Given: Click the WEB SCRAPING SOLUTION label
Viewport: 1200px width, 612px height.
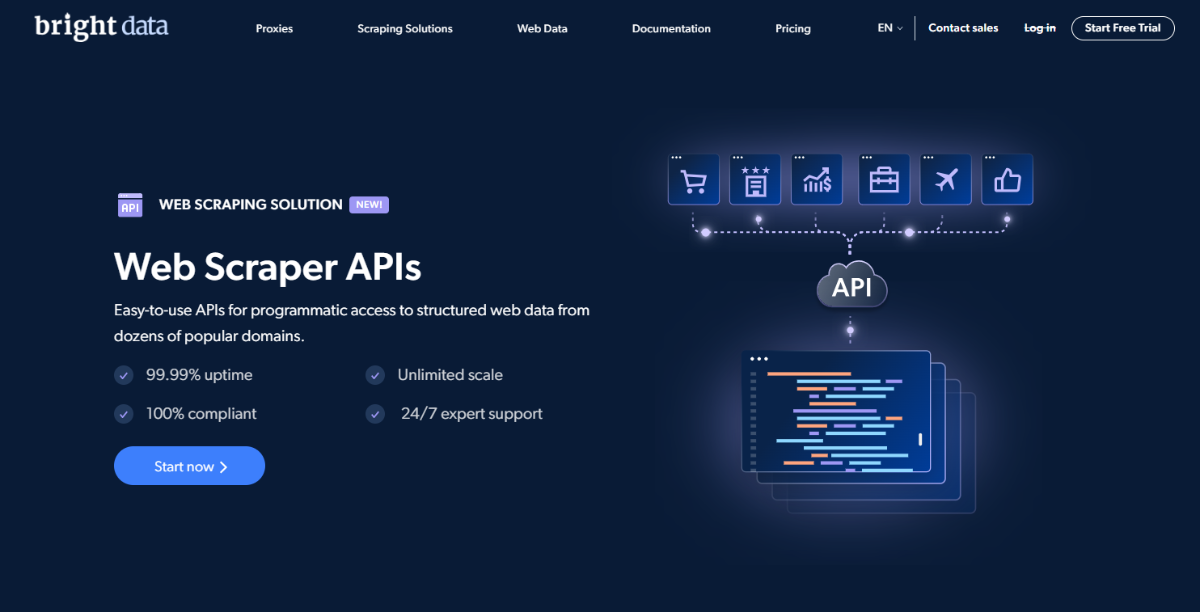Looking at the screenshot, I should point(250,205).
